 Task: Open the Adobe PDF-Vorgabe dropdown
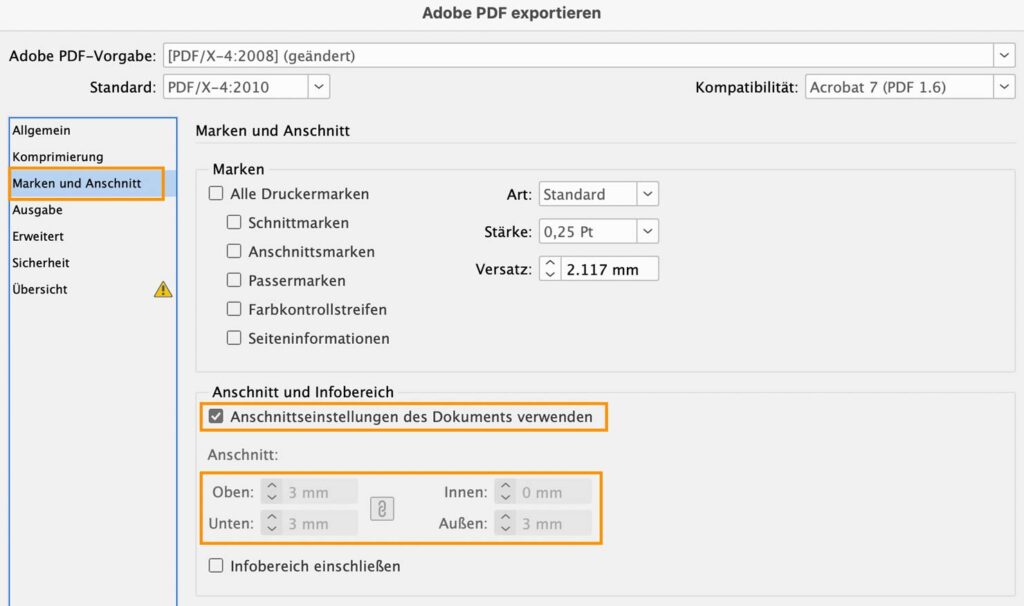pos(1004,56)
